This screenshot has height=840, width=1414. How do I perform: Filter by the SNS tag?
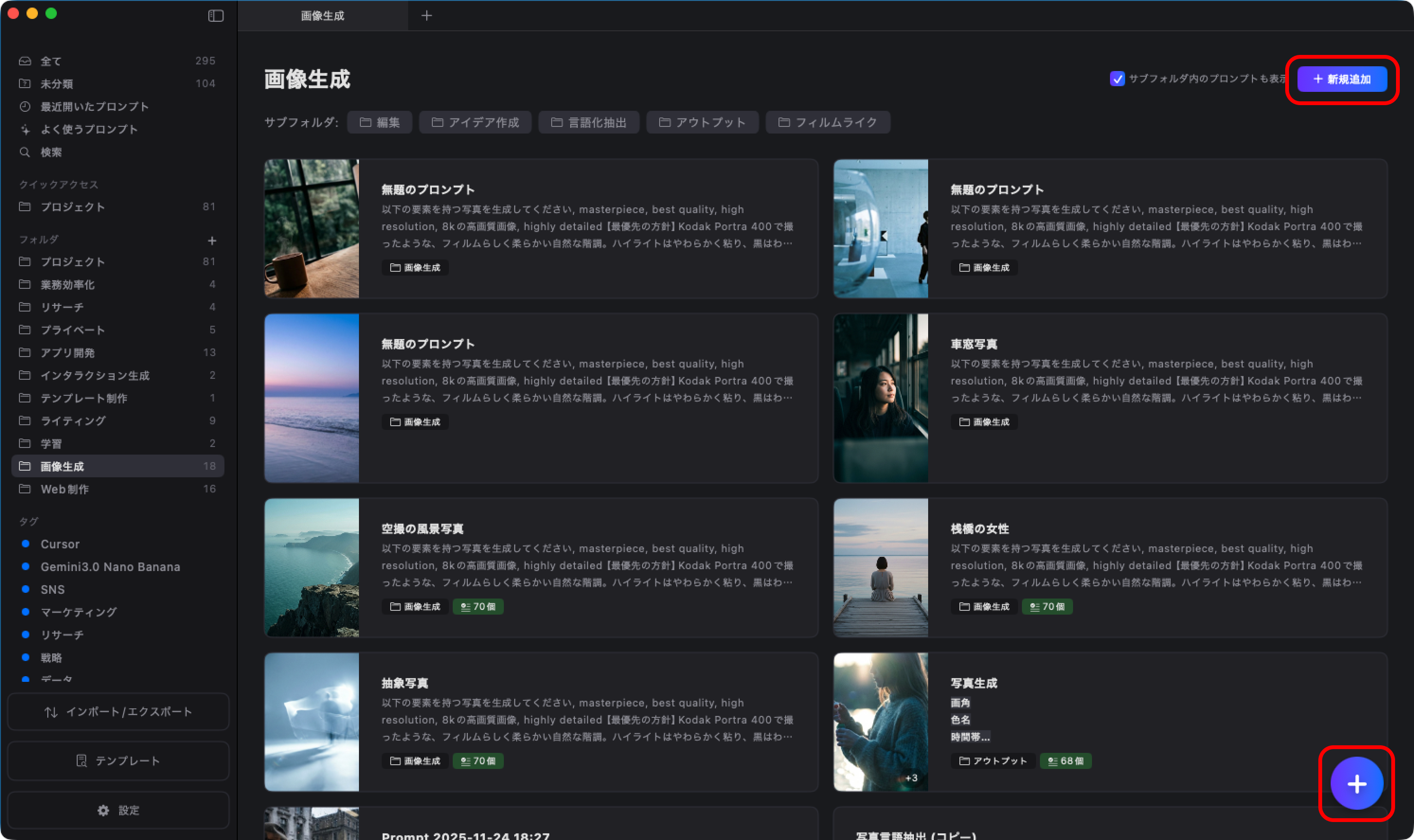pyautogui.click(x=118, y=589)
